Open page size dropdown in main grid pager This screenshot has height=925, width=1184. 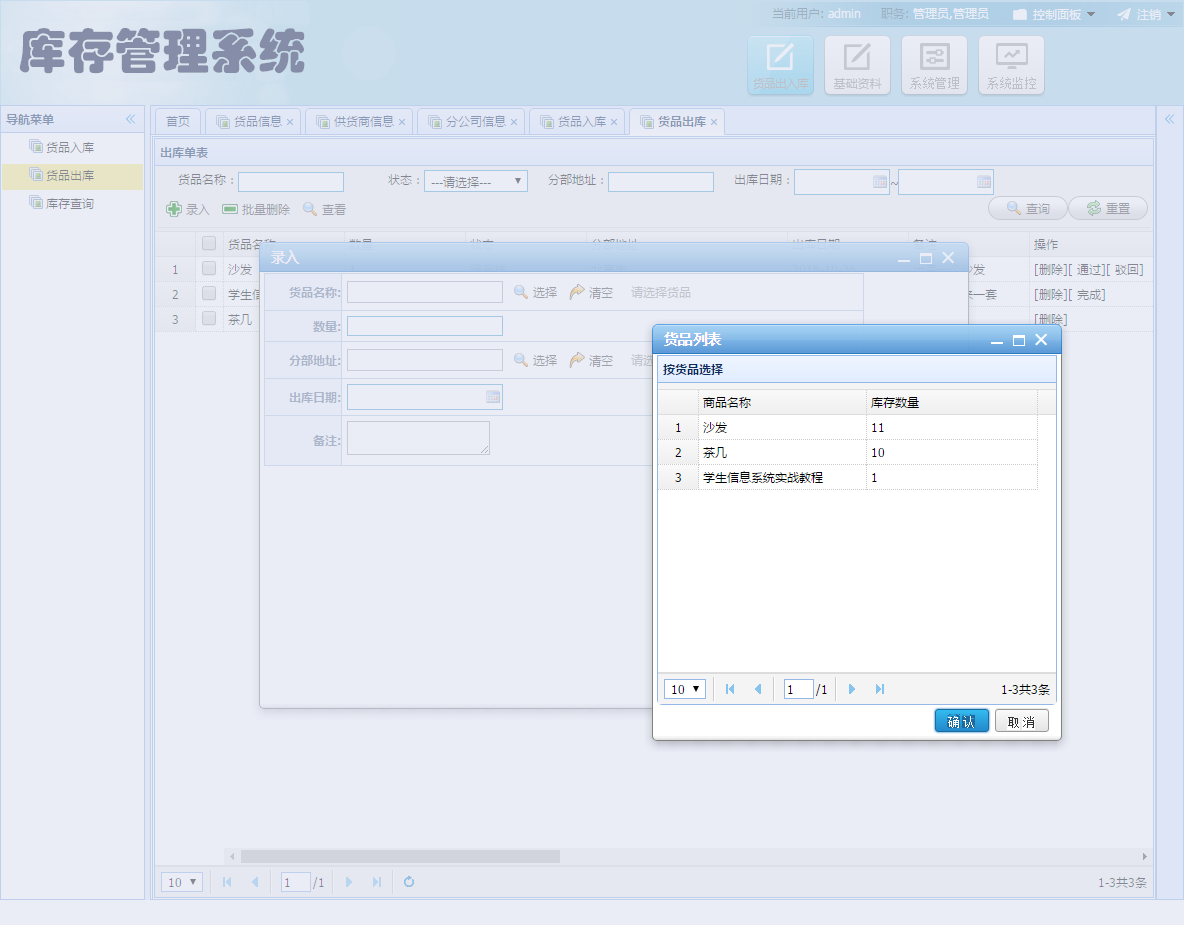coord(182,881)
